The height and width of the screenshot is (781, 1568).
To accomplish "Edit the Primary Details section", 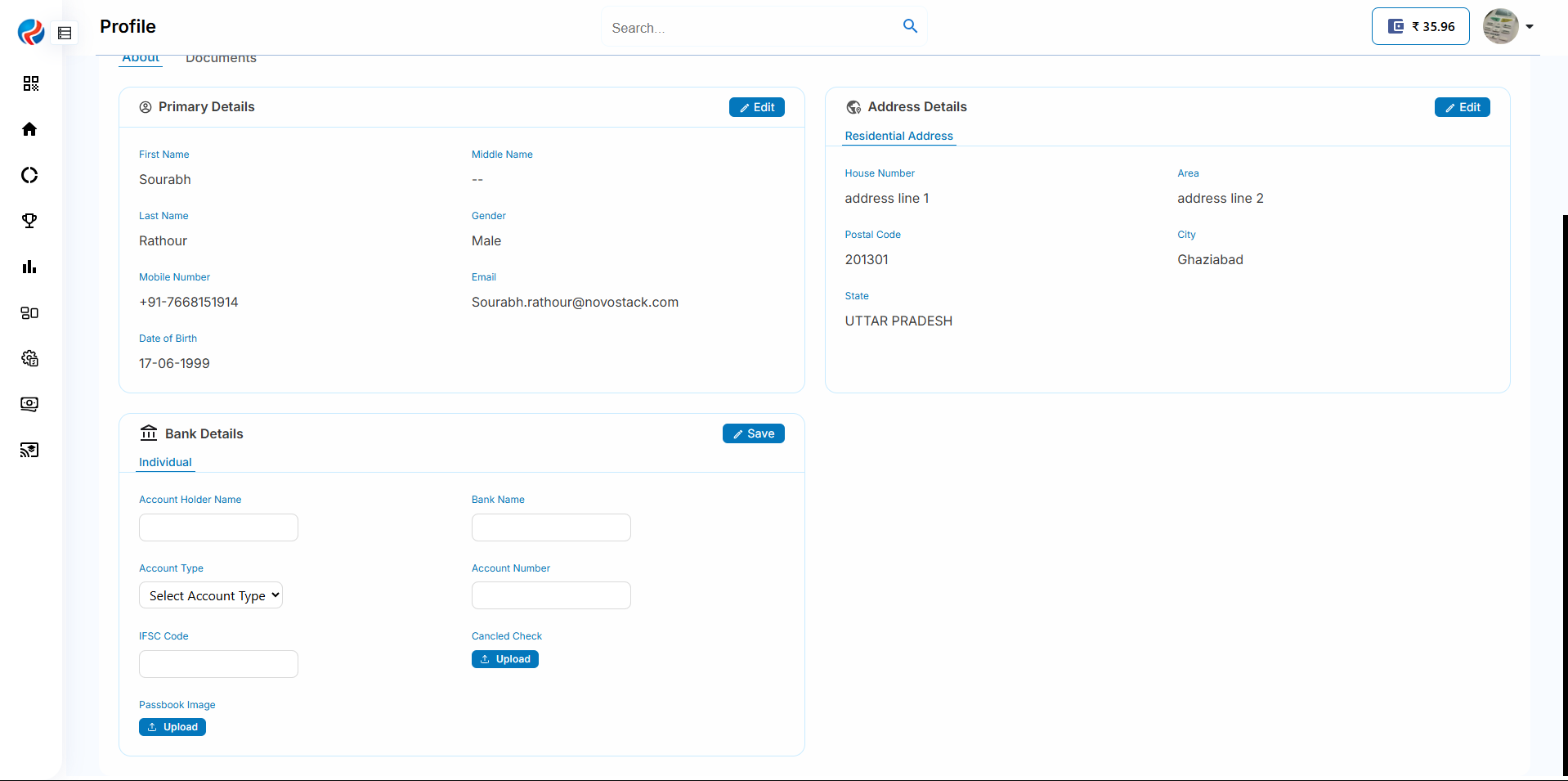I will [x=756, y=107].
